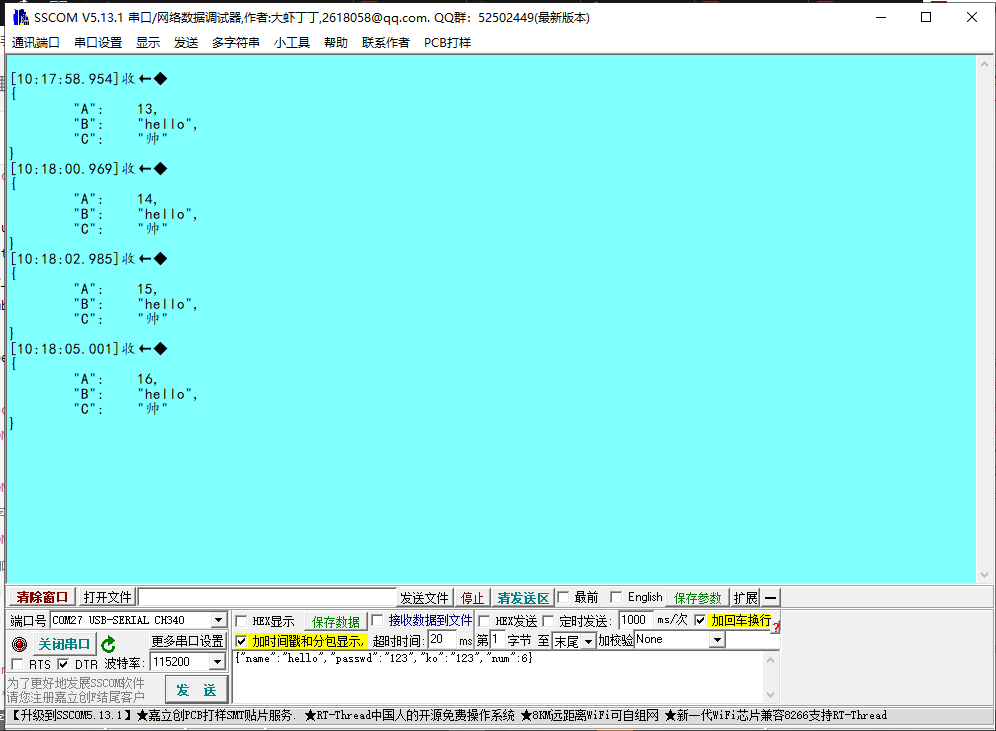Click the green serial port refresh icon
The image size is (996, 731).
coord(106,645)
